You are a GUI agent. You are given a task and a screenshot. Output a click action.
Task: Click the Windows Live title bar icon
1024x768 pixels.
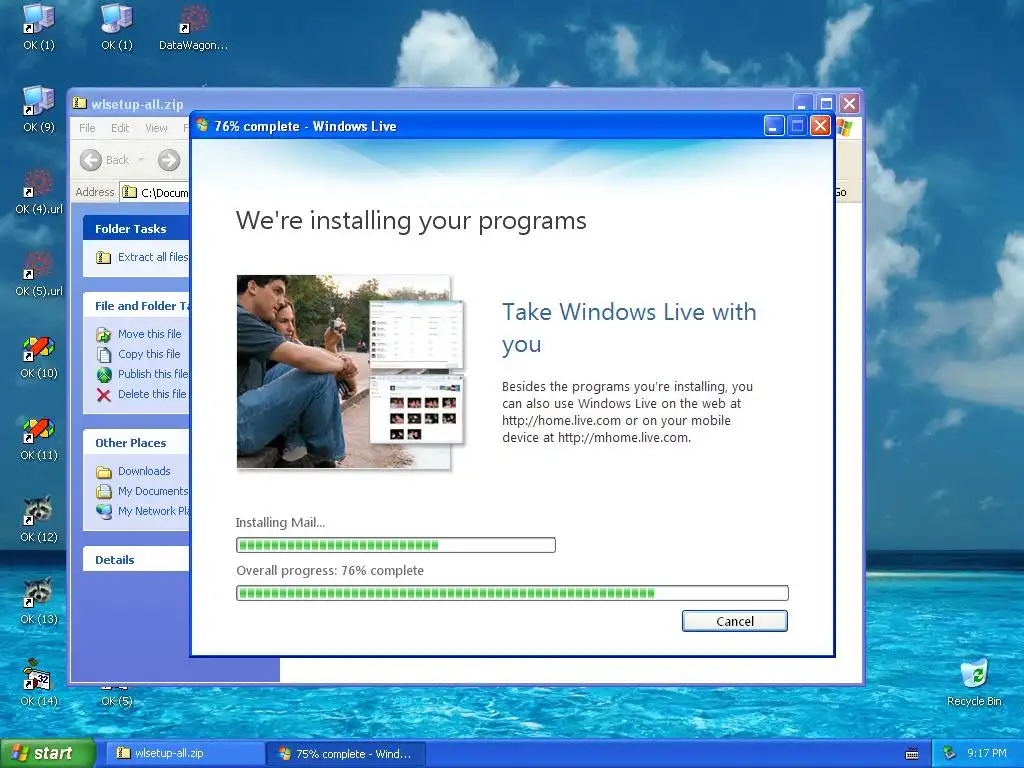coord(202,125)
